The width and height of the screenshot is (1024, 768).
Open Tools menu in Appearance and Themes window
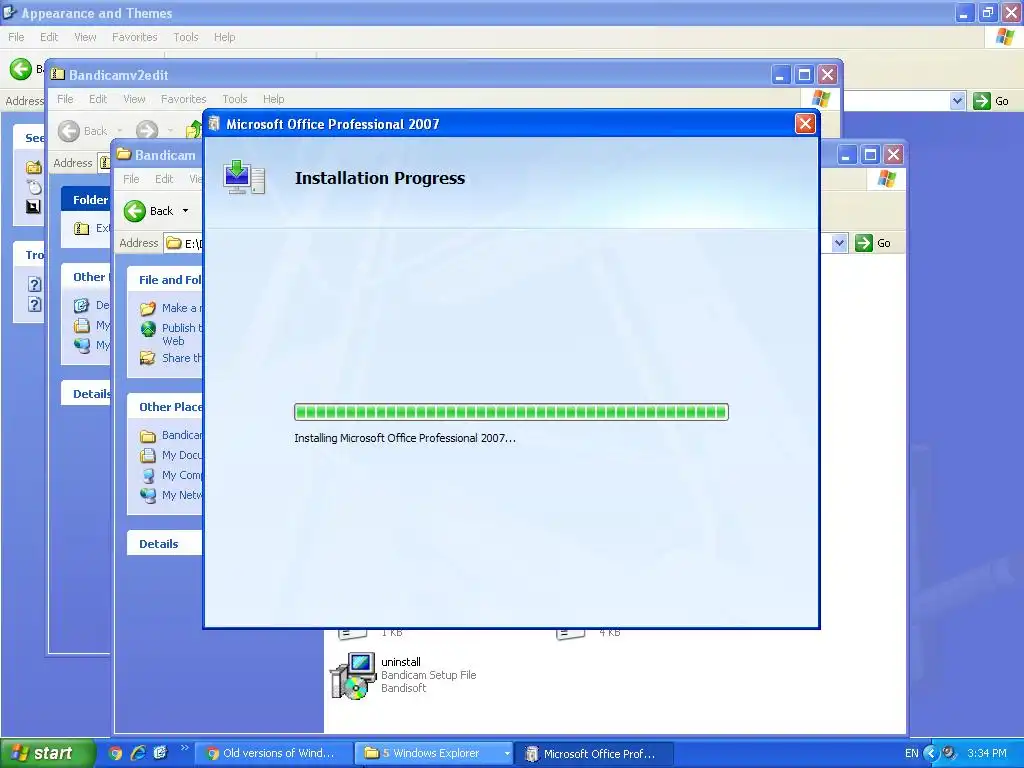tap(185, 37)
